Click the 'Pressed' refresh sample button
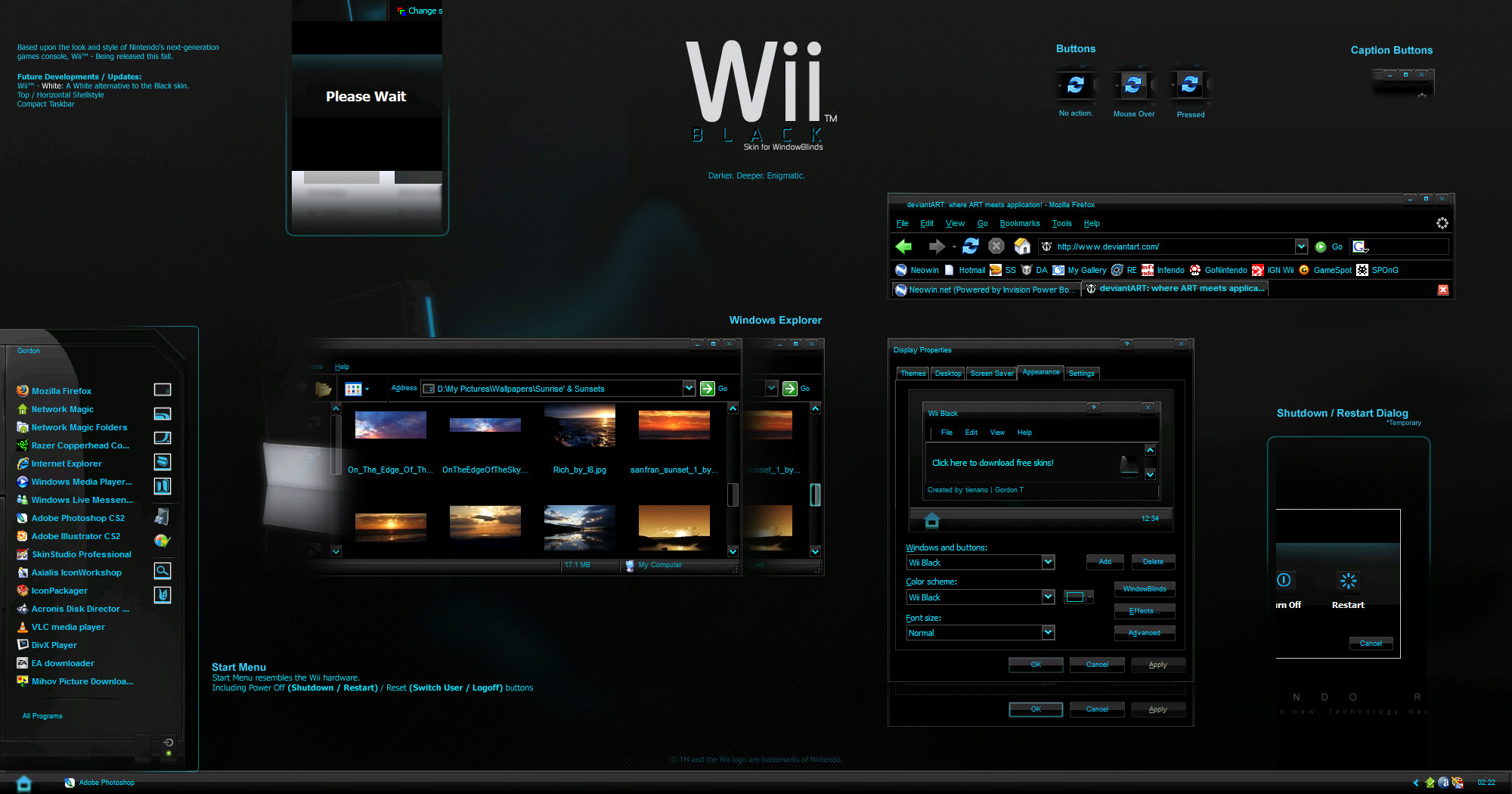1512x794 pixels. pos(1190,85)
